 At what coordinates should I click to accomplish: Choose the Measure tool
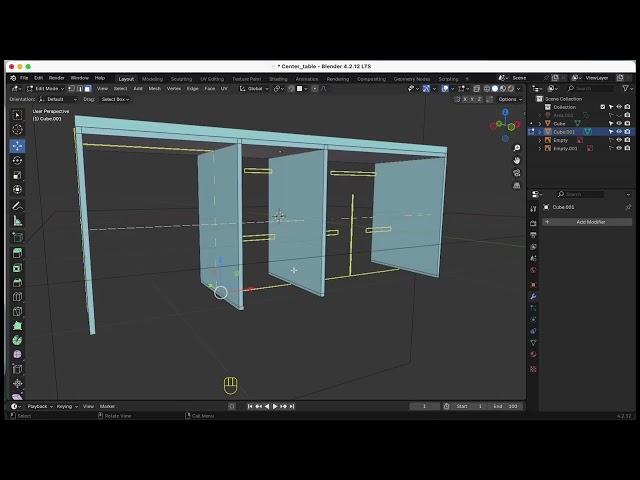coord(17,221)
